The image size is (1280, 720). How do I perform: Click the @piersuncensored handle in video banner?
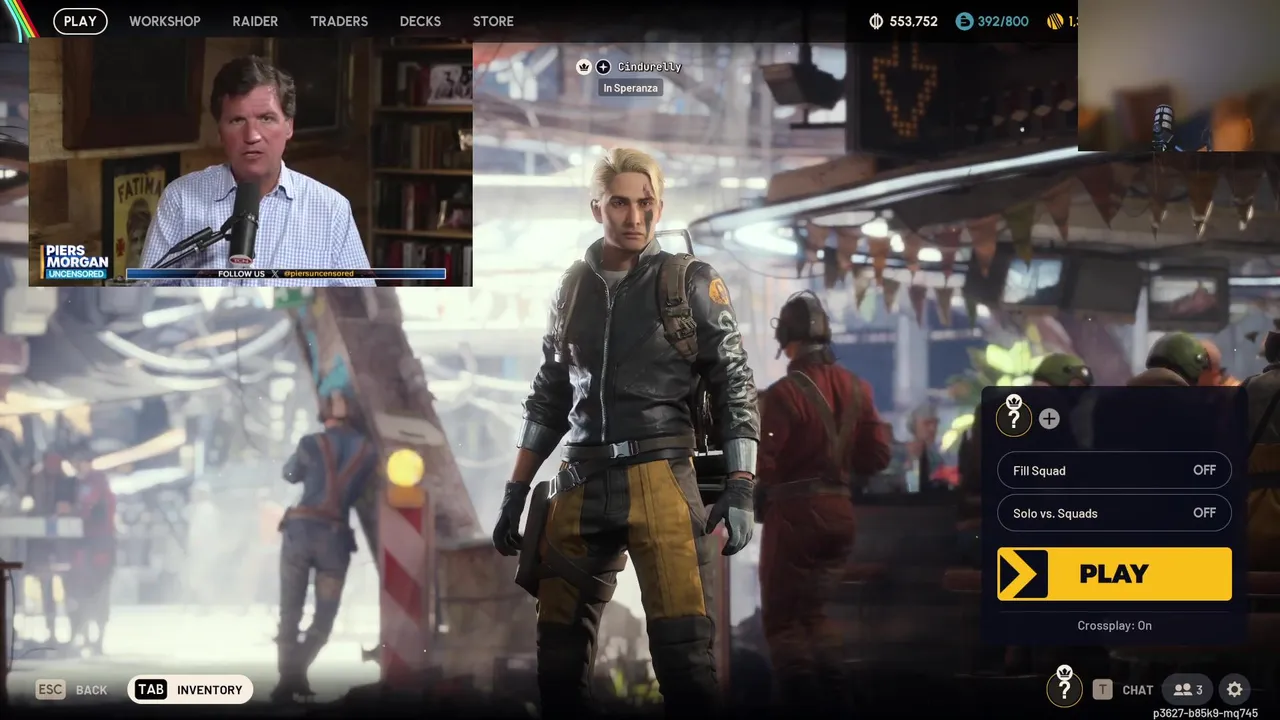(x=317, y=274)
